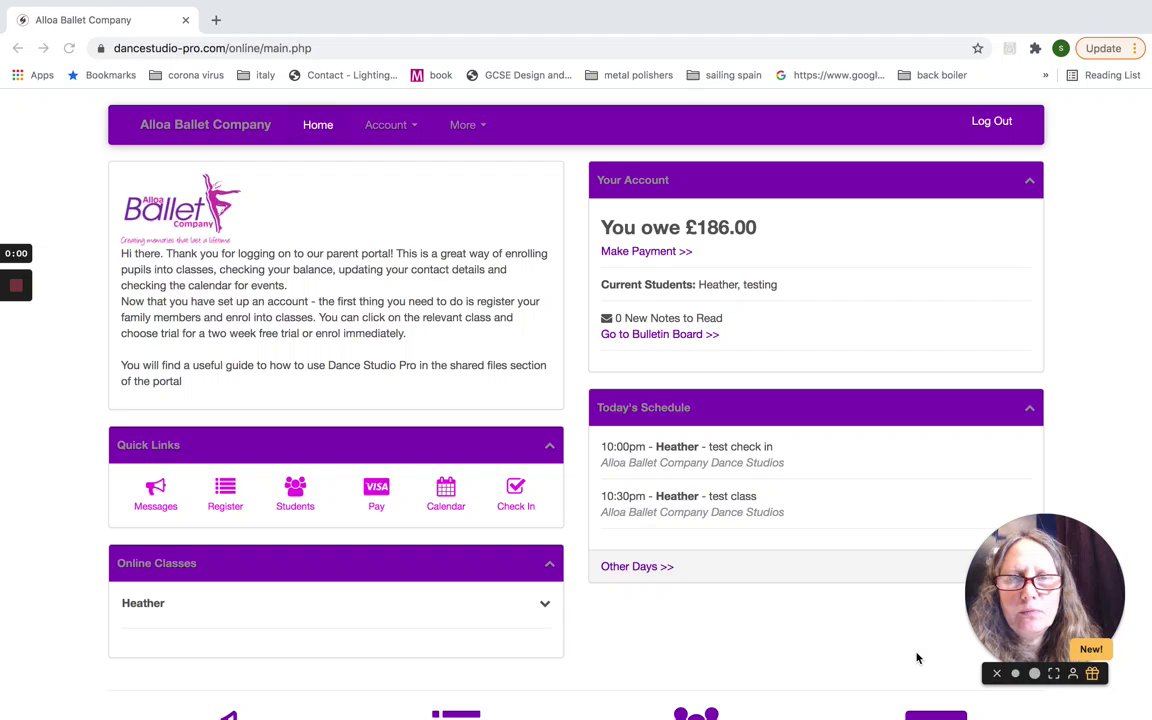Image resolution: width=1152 pixels, height=720 pixels.
Task: Click the browser forward arrow
Action: (x=43, y=48)
